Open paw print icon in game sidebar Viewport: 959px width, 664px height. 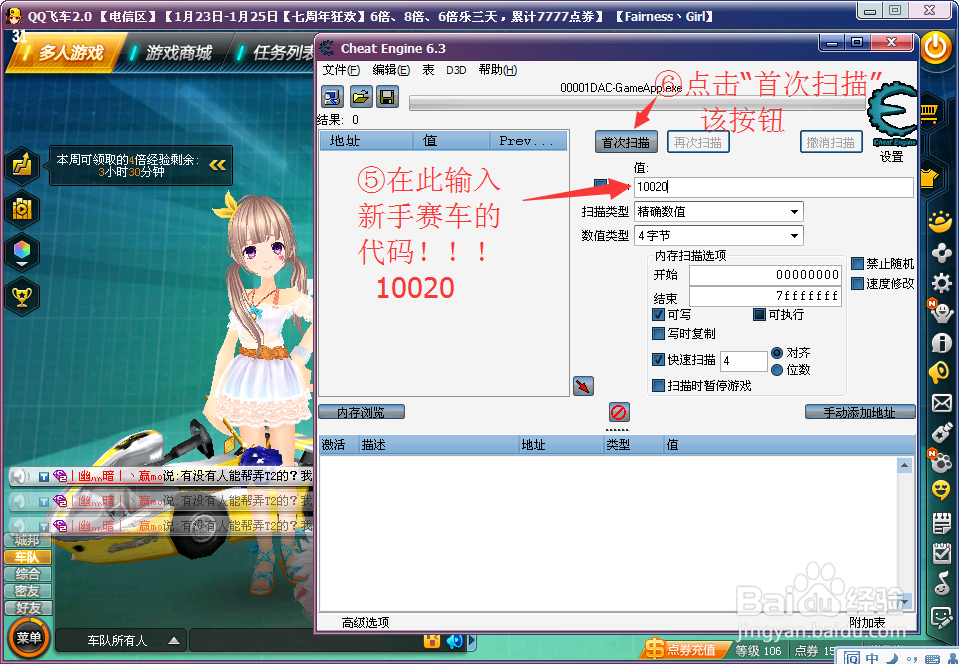click(x=941, y=462)
